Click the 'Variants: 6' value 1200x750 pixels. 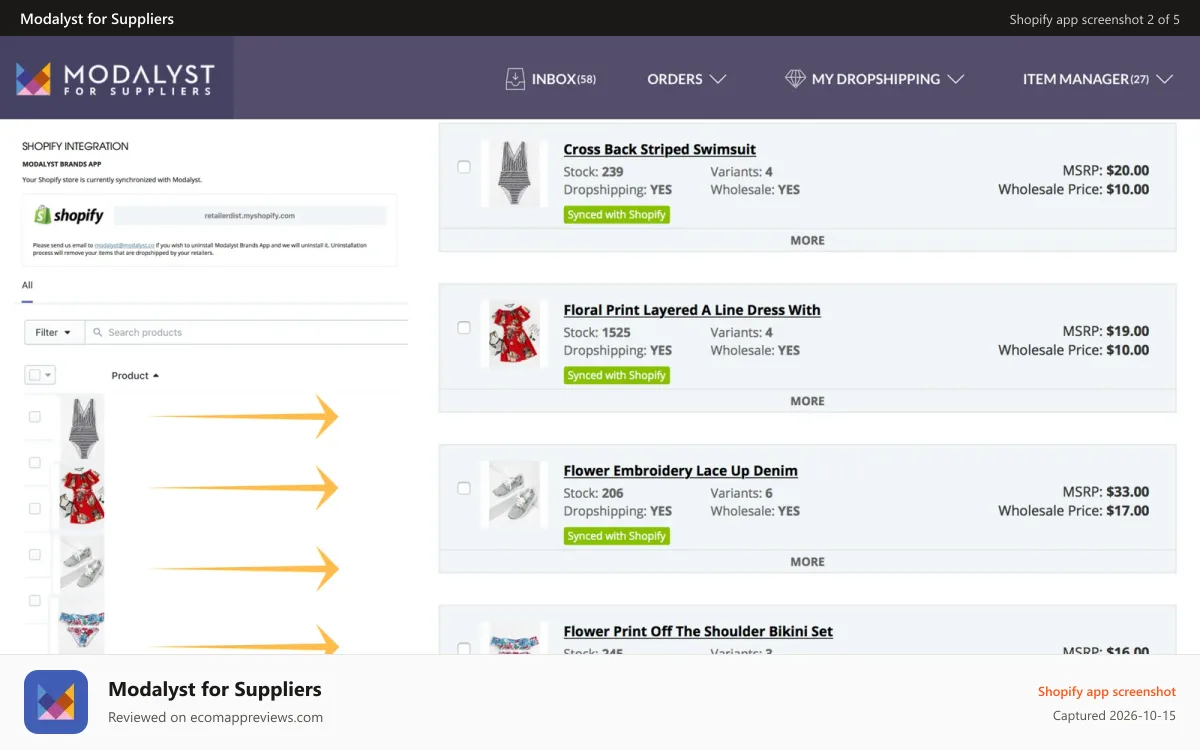coord(741,493)
